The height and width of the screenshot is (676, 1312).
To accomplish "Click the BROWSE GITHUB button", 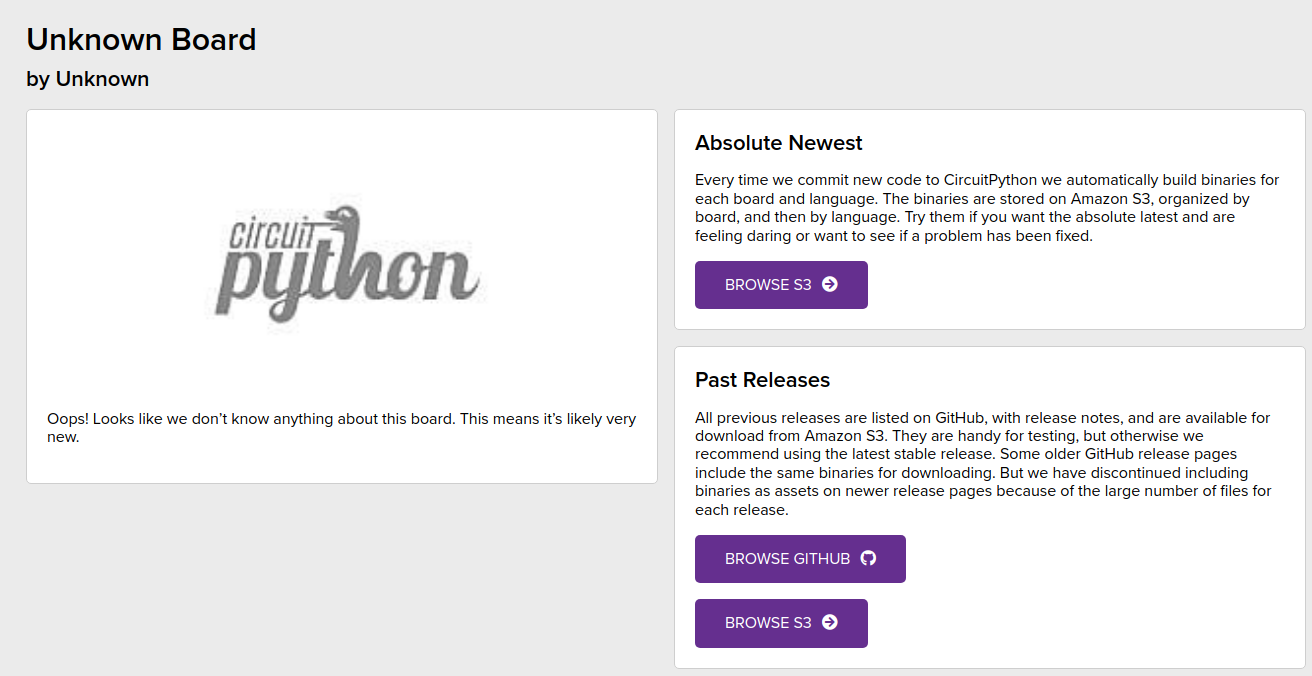I will click(x=800, y=558).
